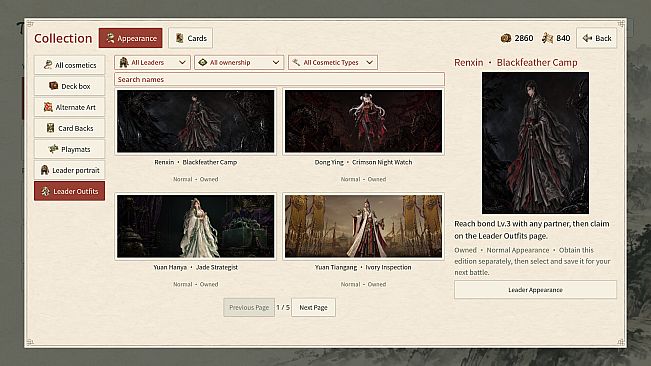Click the 840 currency amount
This screenshot has width=651, height=366.
point(563,38)
